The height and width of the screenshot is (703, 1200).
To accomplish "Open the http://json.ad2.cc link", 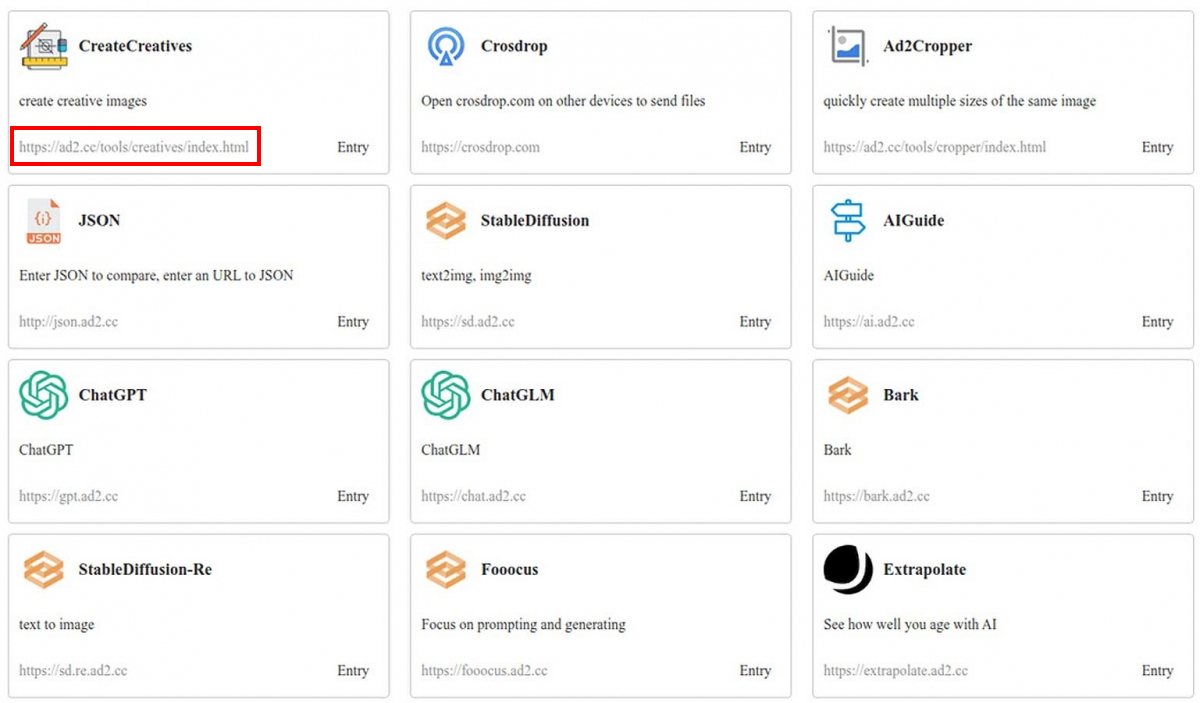I will pyautogui.click(x=68, y=322).
